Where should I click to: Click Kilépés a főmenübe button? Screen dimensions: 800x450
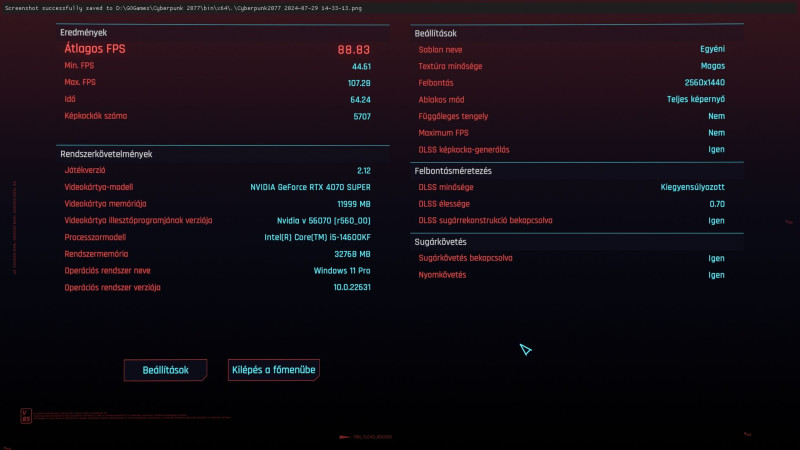[273, 370]
